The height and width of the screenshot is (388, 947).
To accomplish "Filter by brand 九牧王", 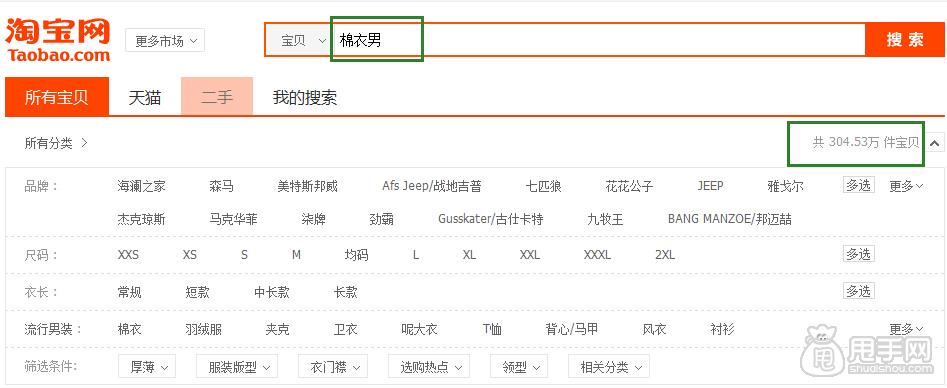I will pyautogui.click(x=605, y=218).
